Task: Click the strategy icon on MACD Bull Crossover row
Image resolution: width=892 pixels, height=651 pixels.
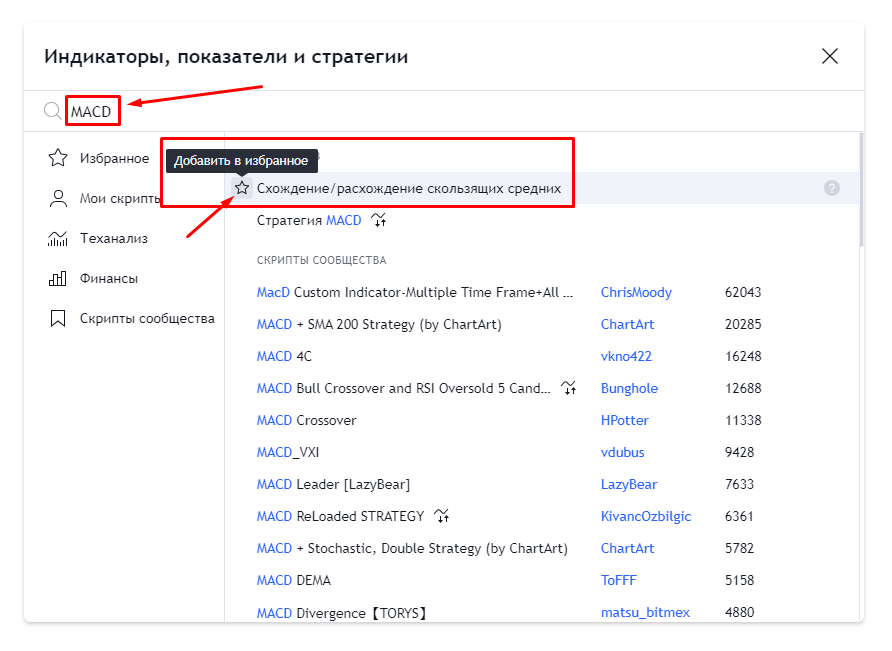Action: 568,388
